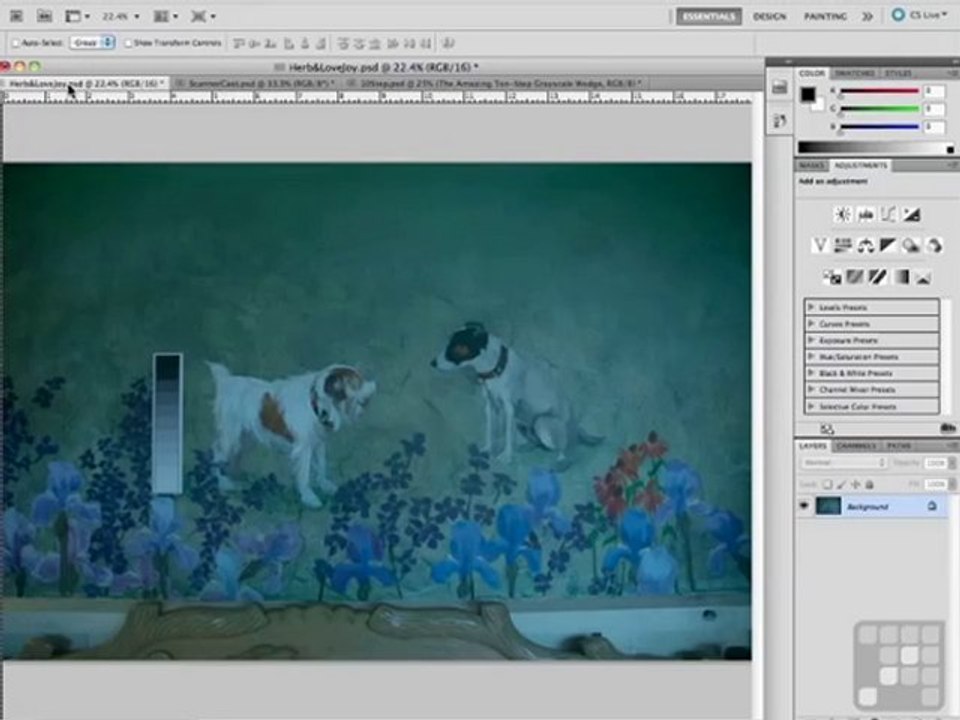Select the Adjustments tab
This screenshot has height=720, width=960.
click(860, 165)
